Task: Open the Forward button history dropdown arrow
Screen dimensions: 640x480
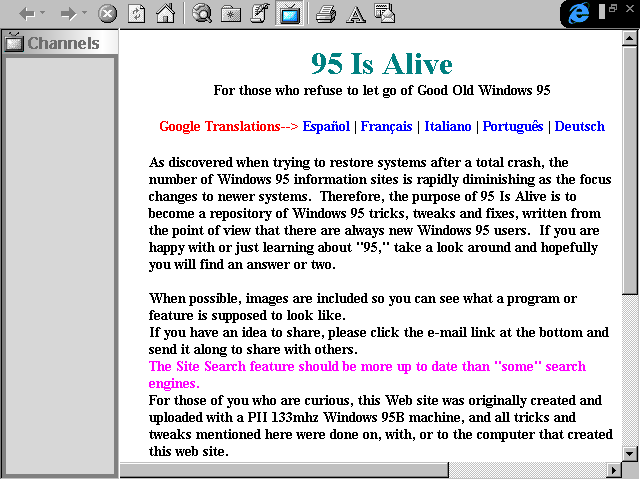Action: pyautogui.click(x=84, y=13)
